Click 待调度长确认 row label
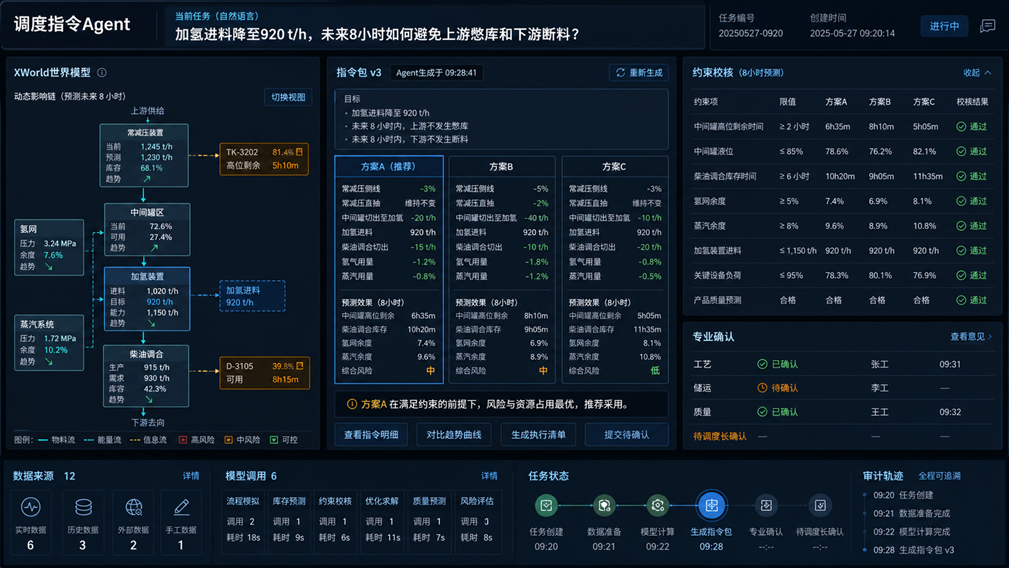Viewport: 1009px width, 568px height. 720,436
